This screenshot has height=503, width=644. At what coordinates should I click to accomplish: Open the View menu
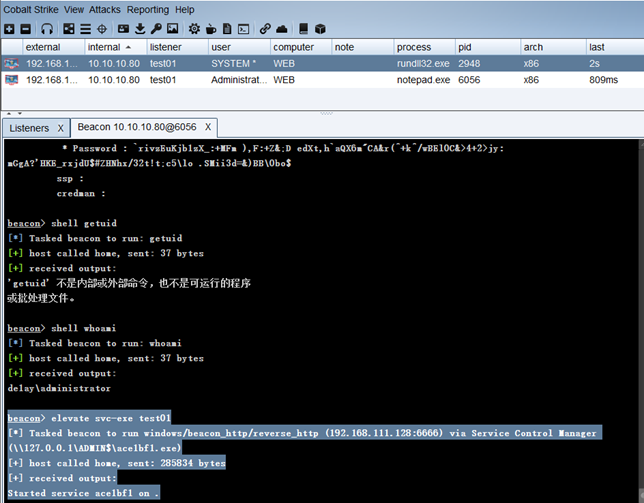[74, 9]
